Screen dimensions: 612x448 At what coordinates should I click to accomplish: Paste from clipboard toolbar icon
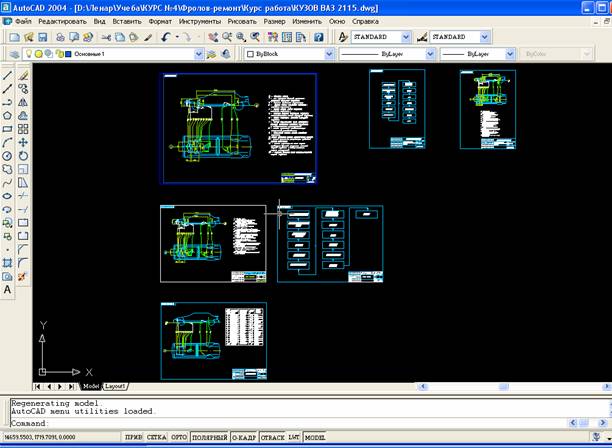(134, 37)
